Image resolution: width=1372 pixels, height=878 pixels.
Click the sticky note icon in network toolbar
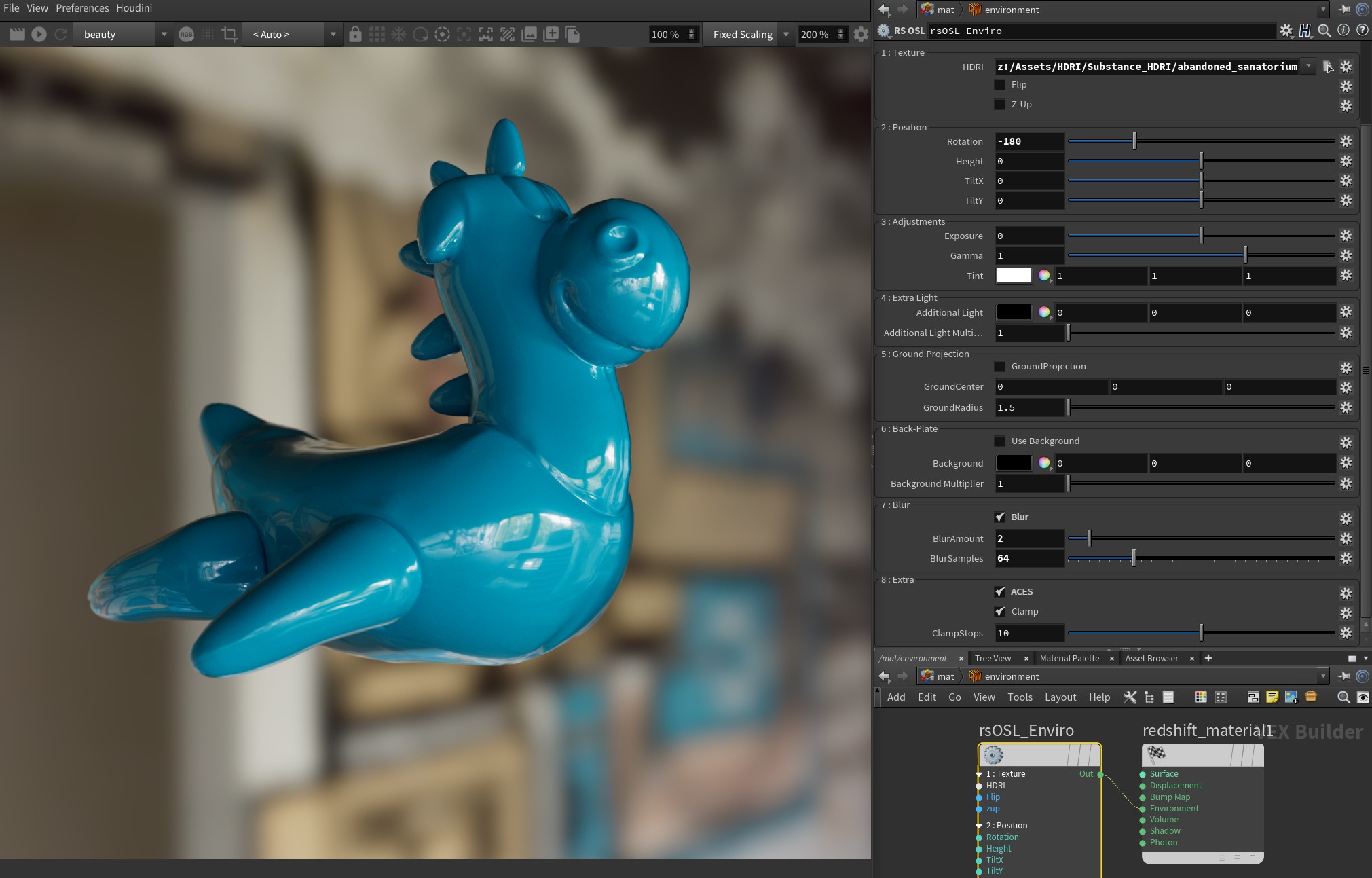pos(1272,697)
